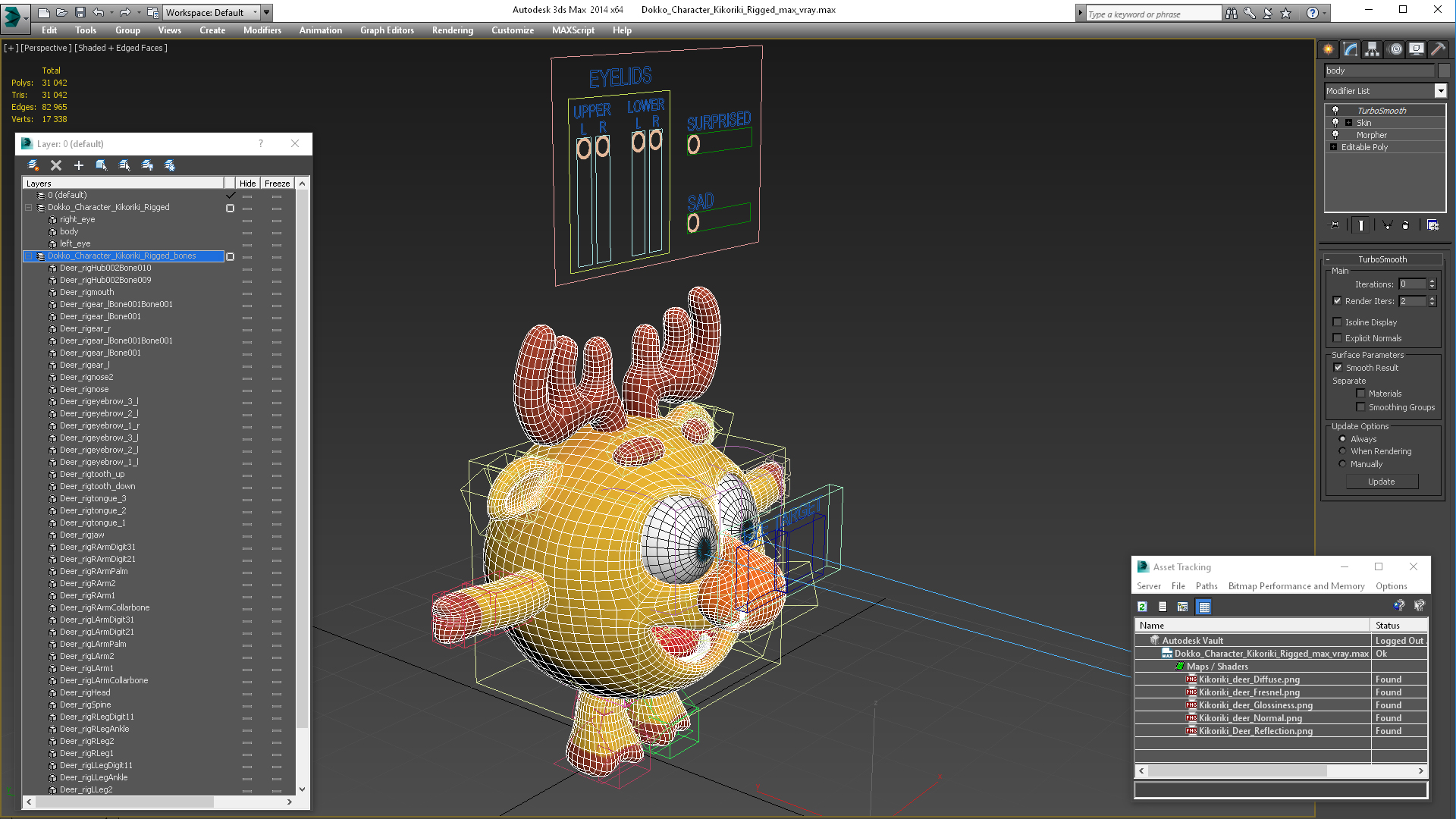Open the Hierarchy command panel tab
Screen dimensions: 1456x819
pyautogui.click(x=1373, y=49)
